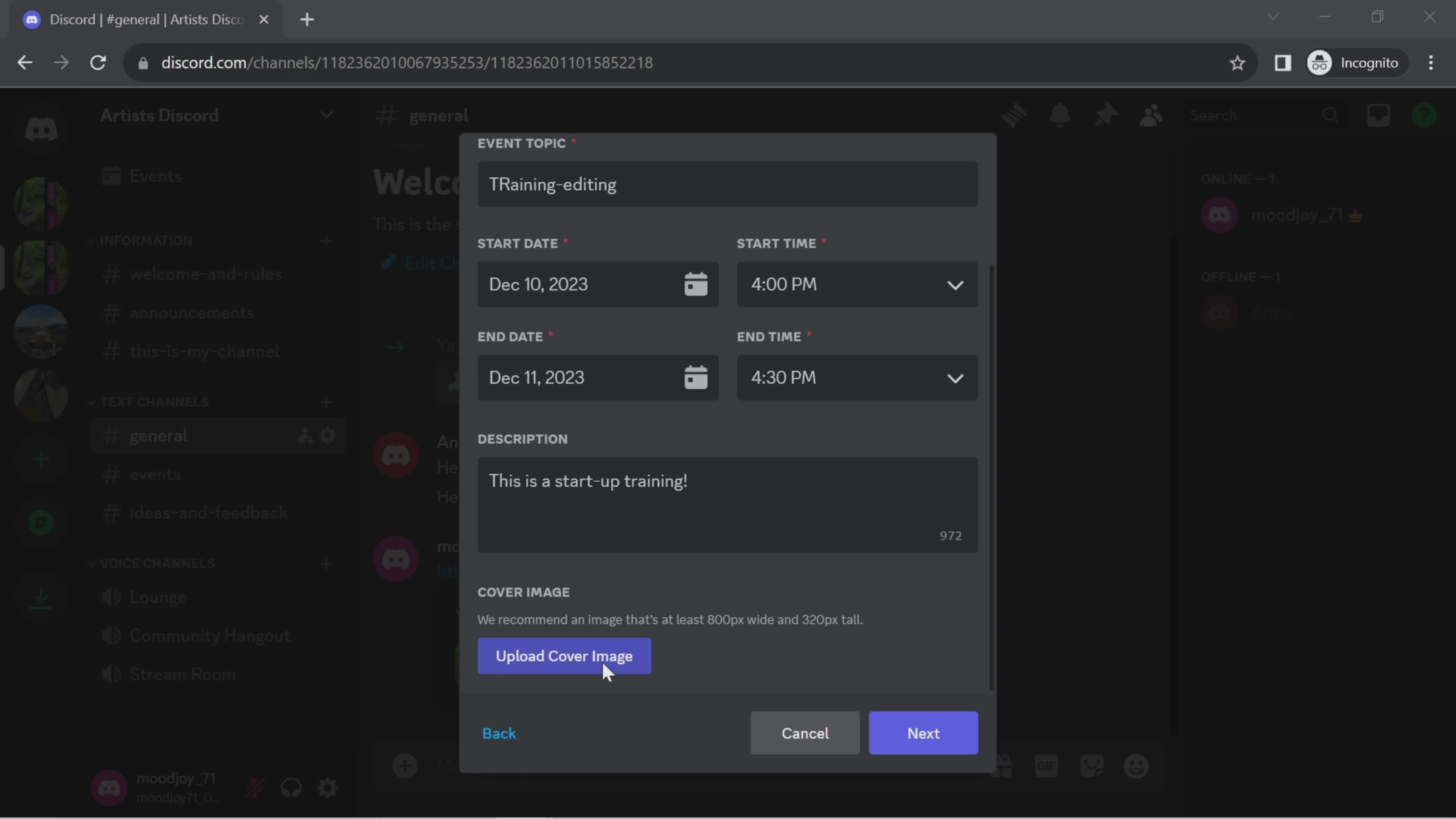Click the general text channel in sidebar
This screenshot has height=819, width=1456.
coord(159,435)
